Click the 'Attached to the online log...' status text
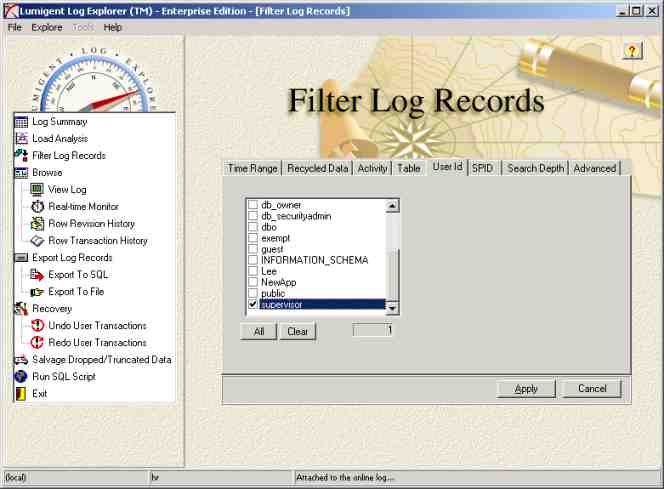The width and height of the screenshot is (664, 489). [345, 478]
